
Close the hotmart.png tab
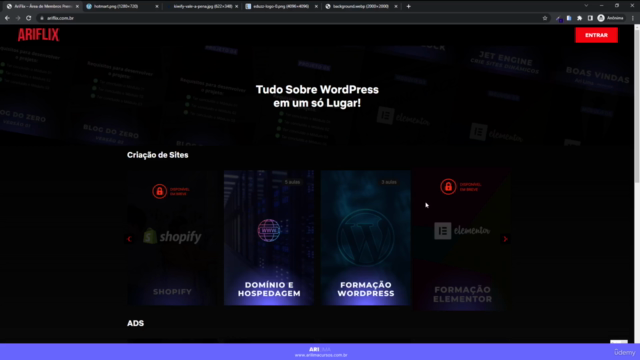coord(157,6)
